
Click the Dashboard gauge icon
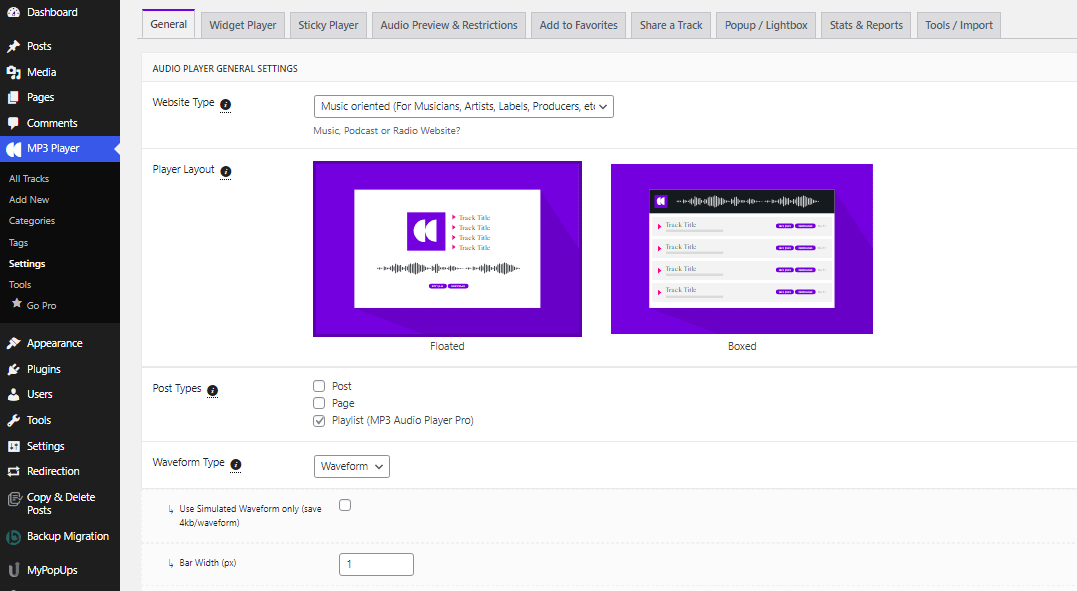(x=13, y=12)
